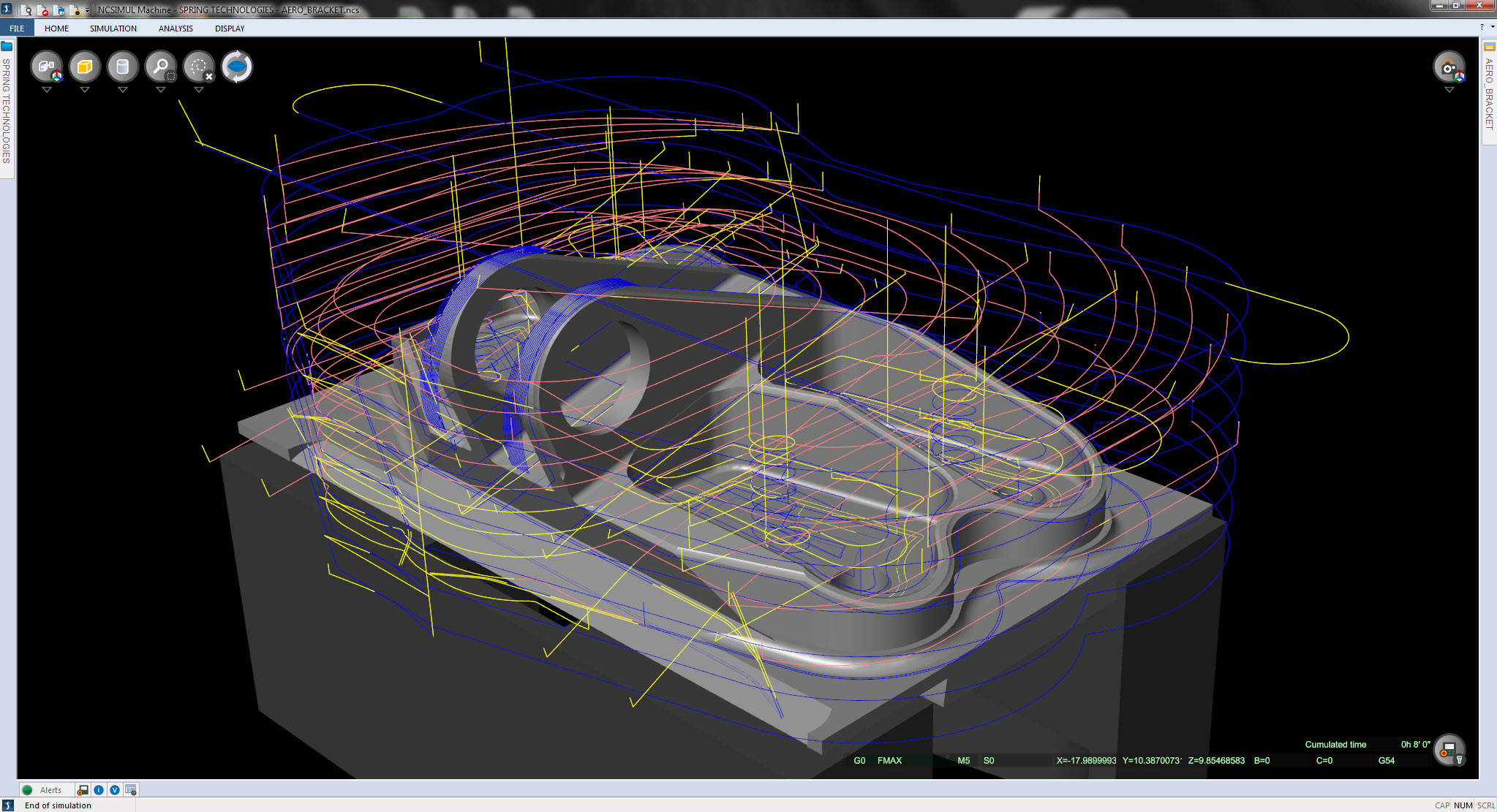Expand dropdown arrow under camera icon
The image size is (1497, 812).
point(1449,90)
